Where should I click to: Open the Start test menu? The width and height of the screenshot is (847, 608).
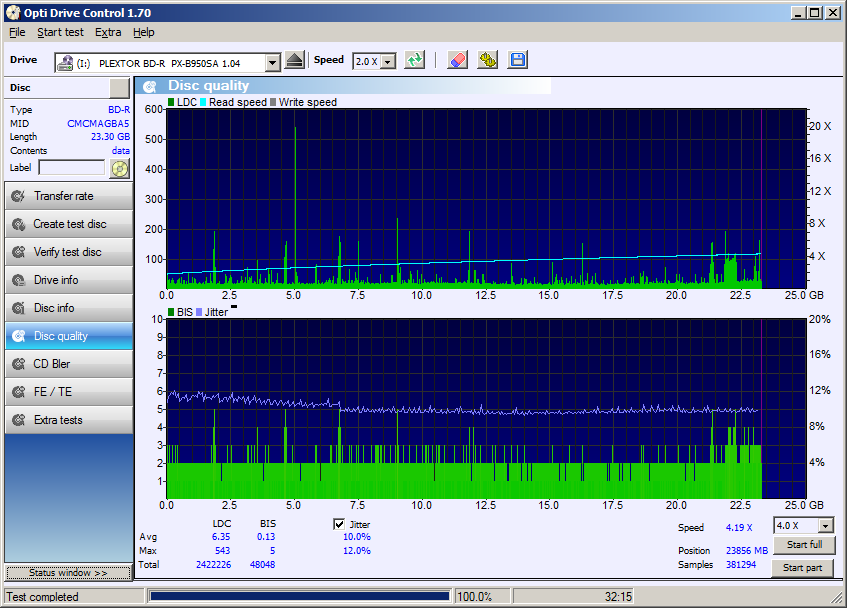coord(60,32)
